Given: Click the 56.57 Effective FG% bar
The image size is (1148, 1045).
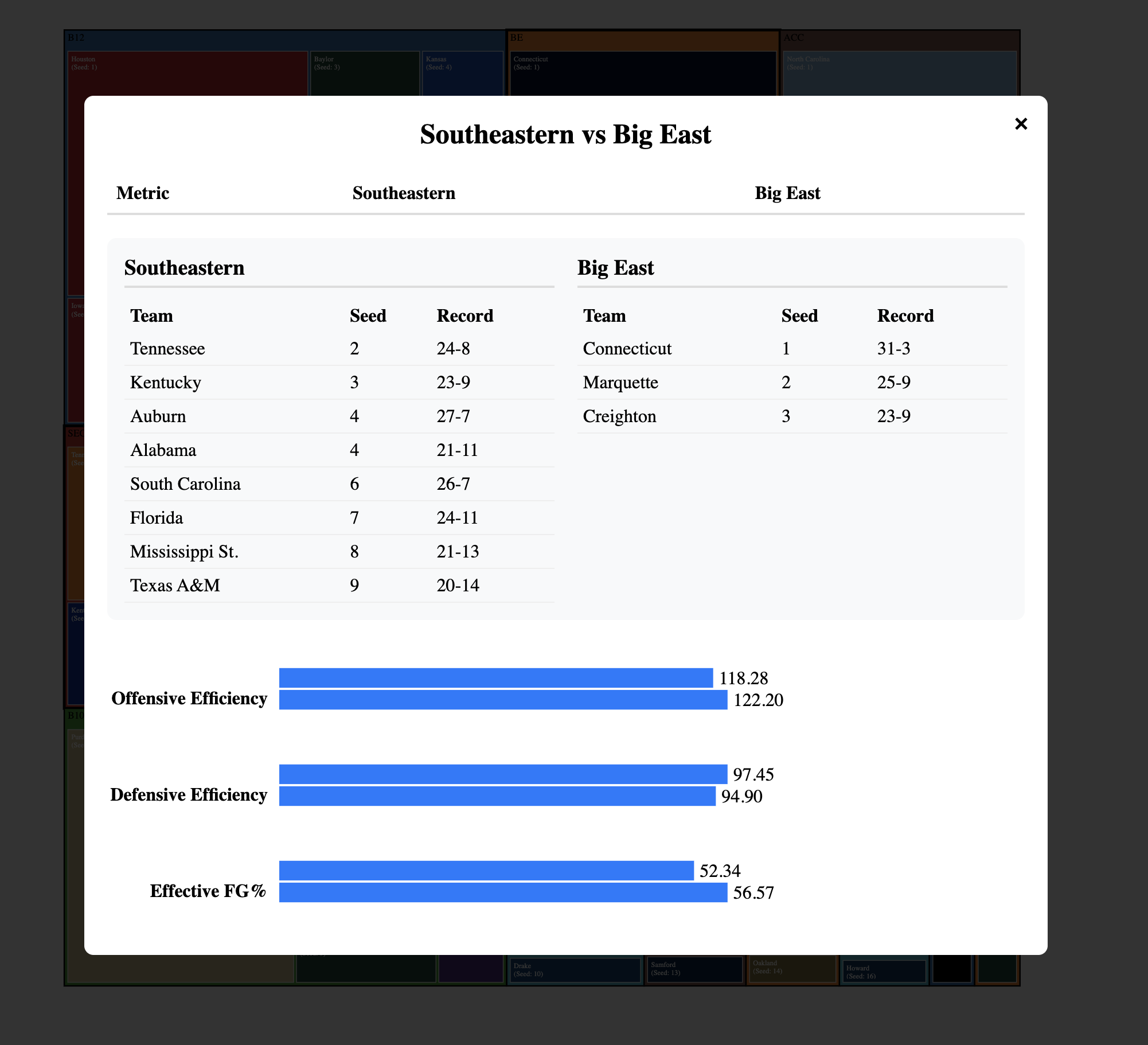Looking at the screenshot, I should pyautogui.click(x=502, y=892).
